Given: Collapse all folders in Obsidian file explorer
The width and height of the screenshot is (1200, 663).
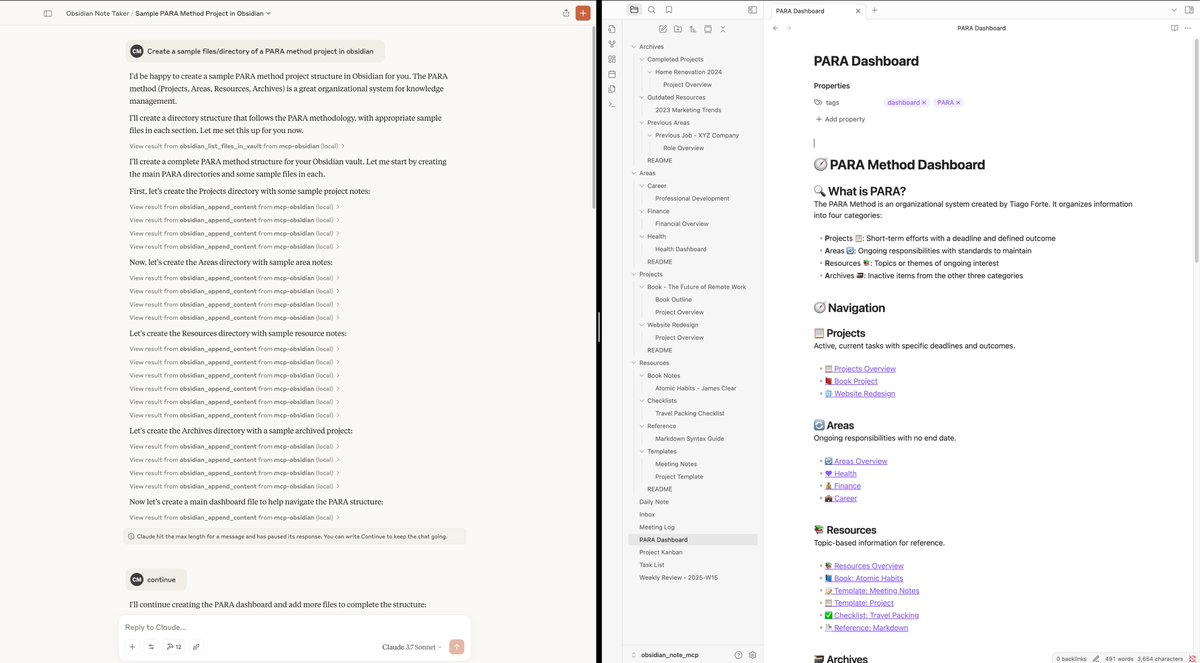Looking at the screenshot, I should pyautogui.click(x=723, y=29).
